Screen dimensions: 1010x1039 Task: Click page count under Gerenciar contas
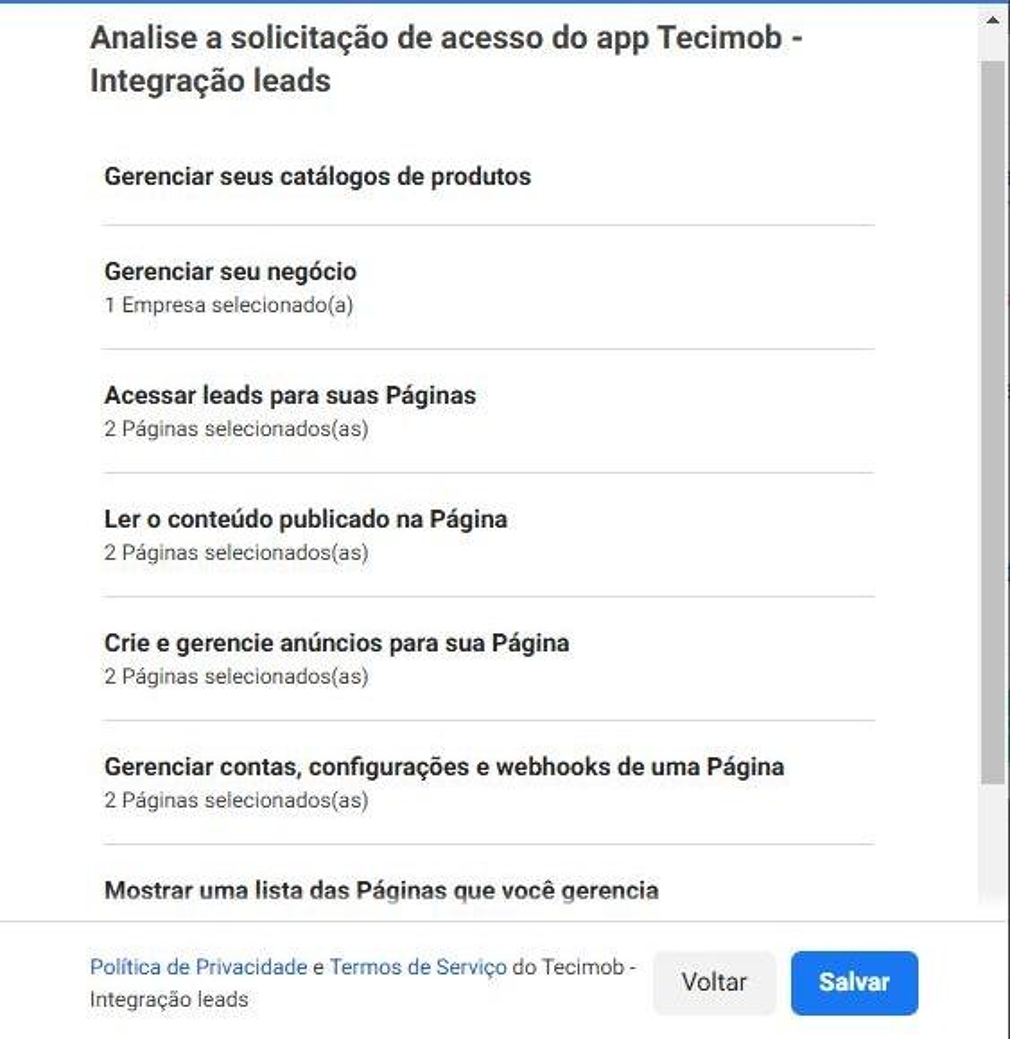236,800
